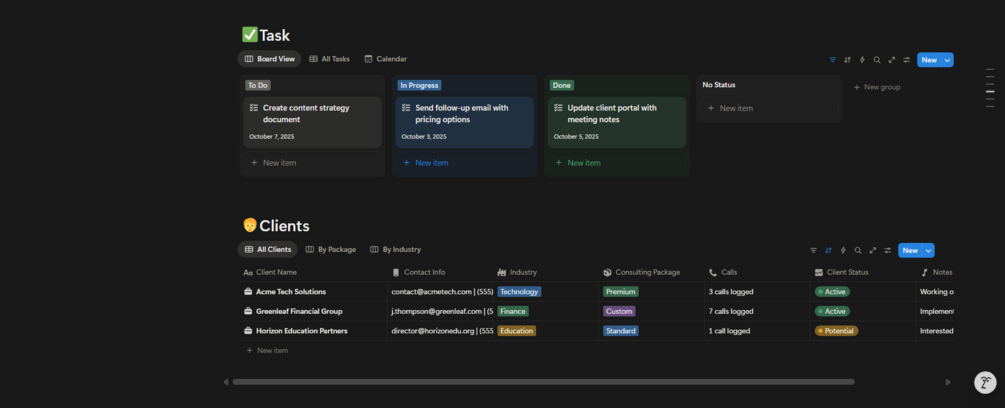The image size is (1005, 408).
Task: Open Calls column header menu
Action: [x=757, y=272]
